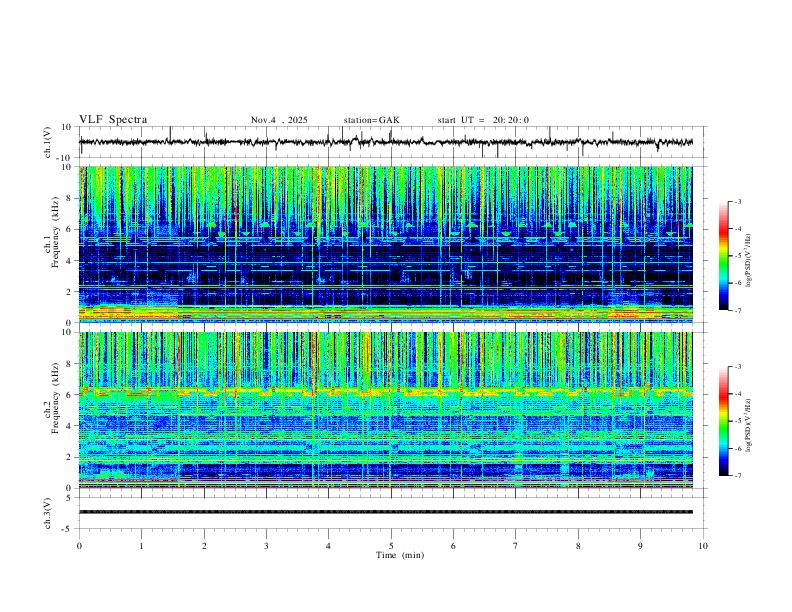The width and height of the screenshot is (792, 612).
Task: Click the ch.2 "log(PSD)(V²/Hz)" colorbar label
Action: 749,425
